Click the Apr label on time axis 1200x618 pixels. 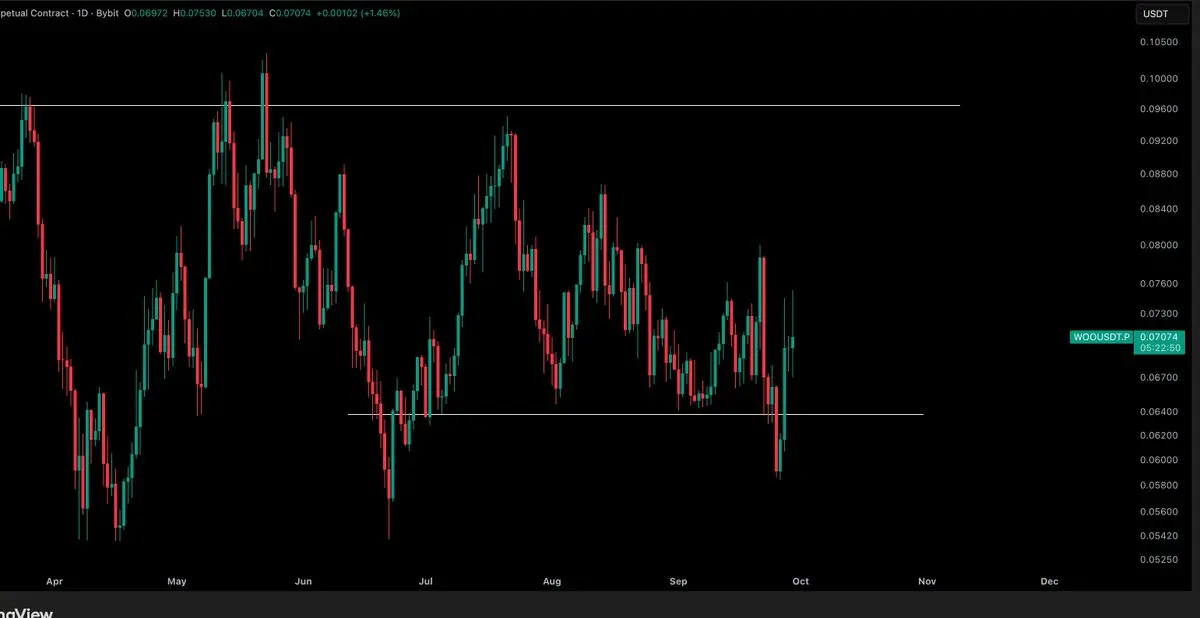pos(54,581)
